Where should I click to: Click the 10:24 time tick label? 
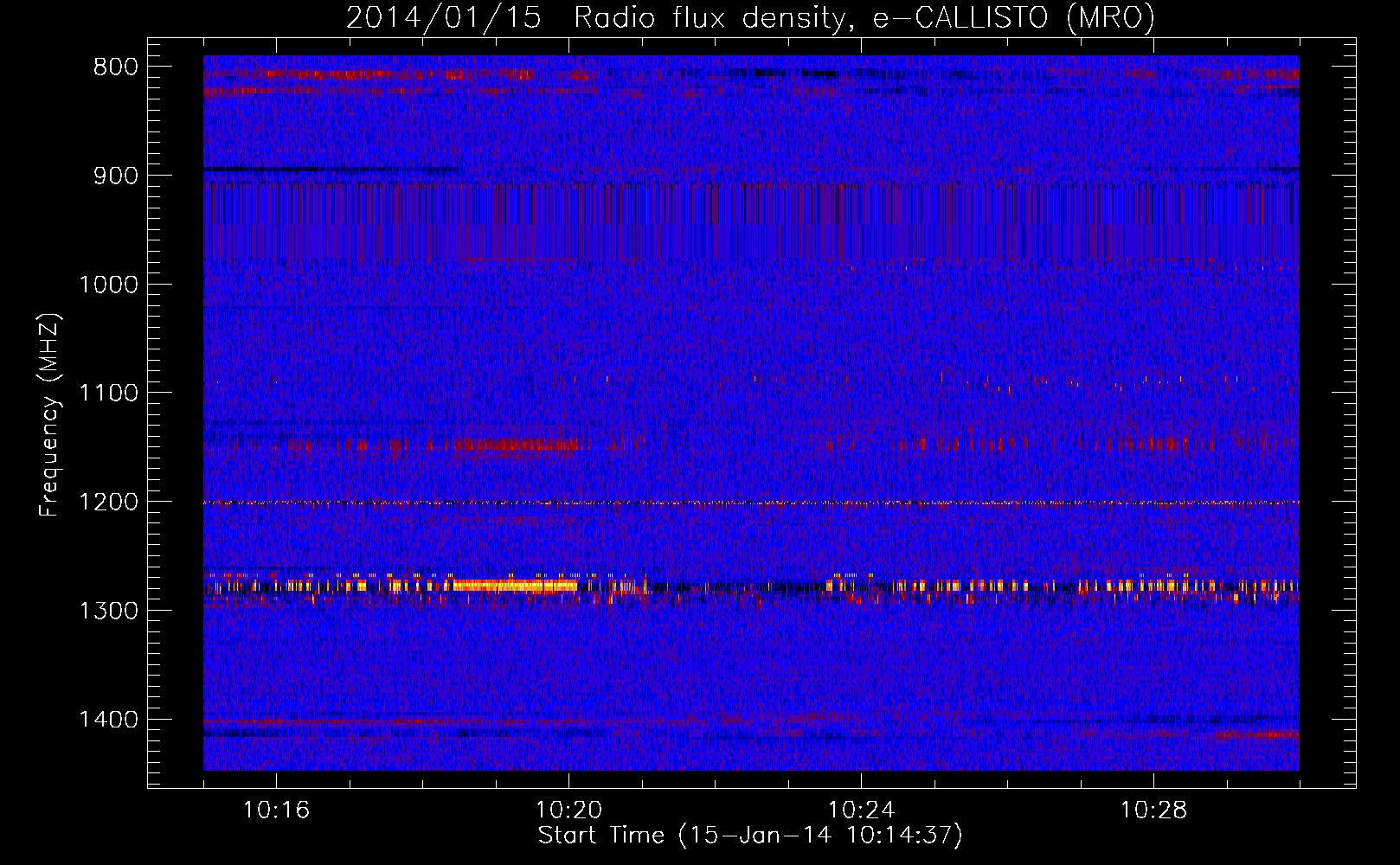[862, 810]
